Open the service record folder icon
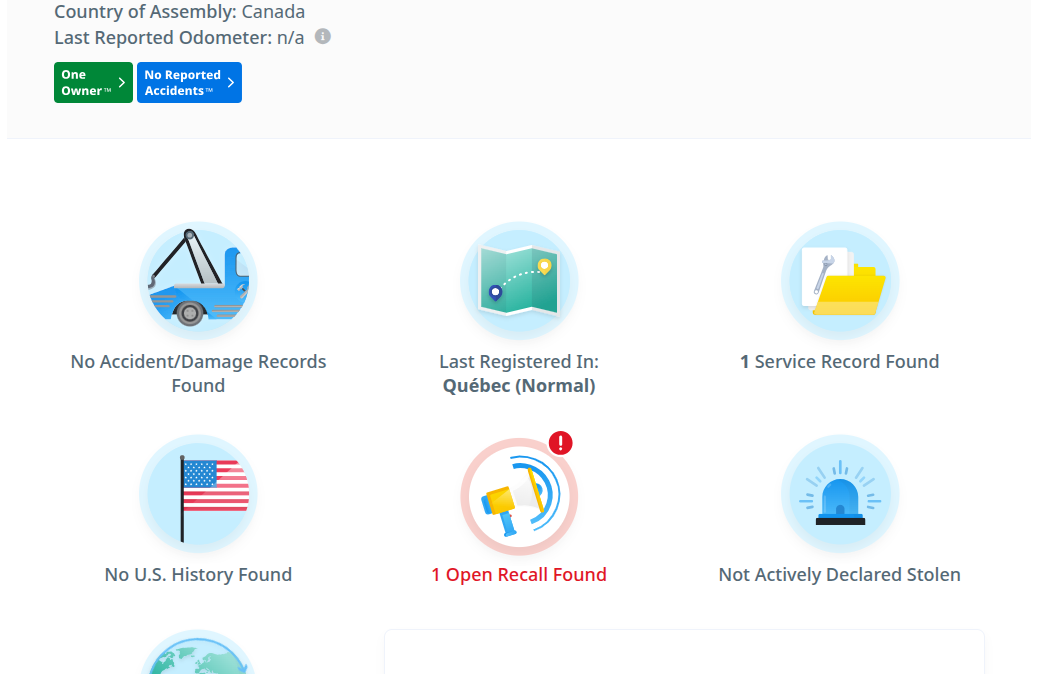Image resolution: width=1037 pixels, height=674 pixels. click(x=840, y=281)
